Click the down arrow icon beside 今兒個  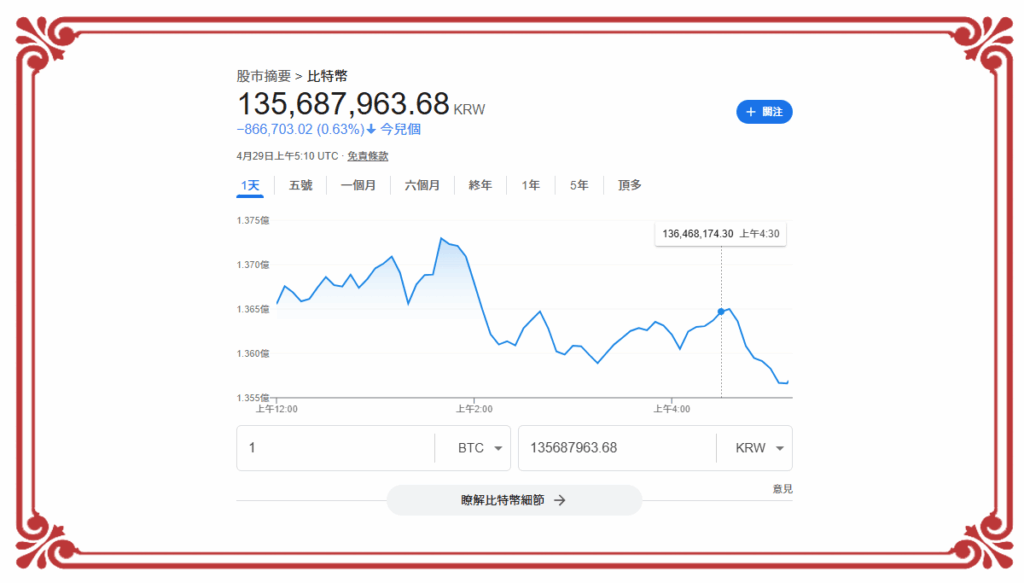tap(371, 129)
